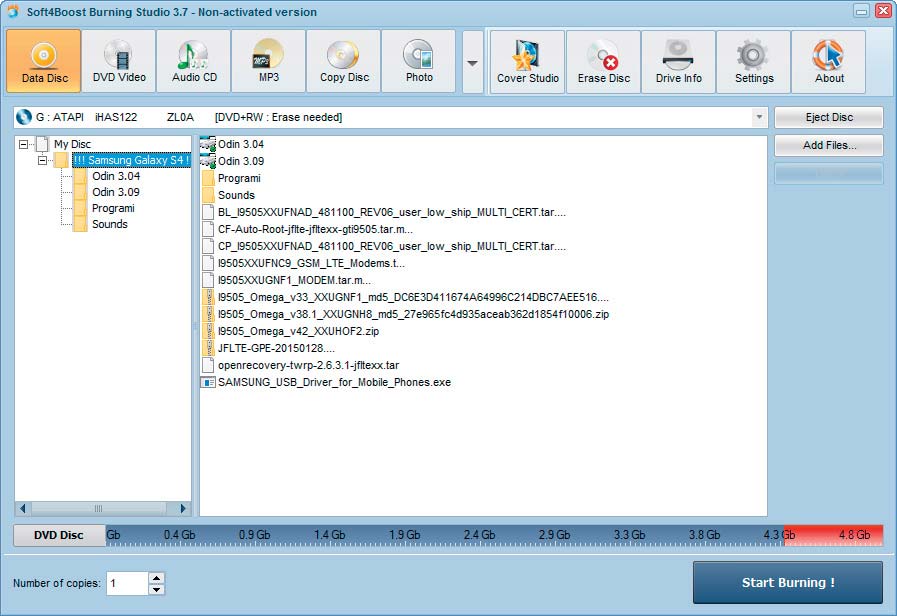Open the Erase Disc tool
897x616 pixels.
pyautogui.click(x=603, y=62)
